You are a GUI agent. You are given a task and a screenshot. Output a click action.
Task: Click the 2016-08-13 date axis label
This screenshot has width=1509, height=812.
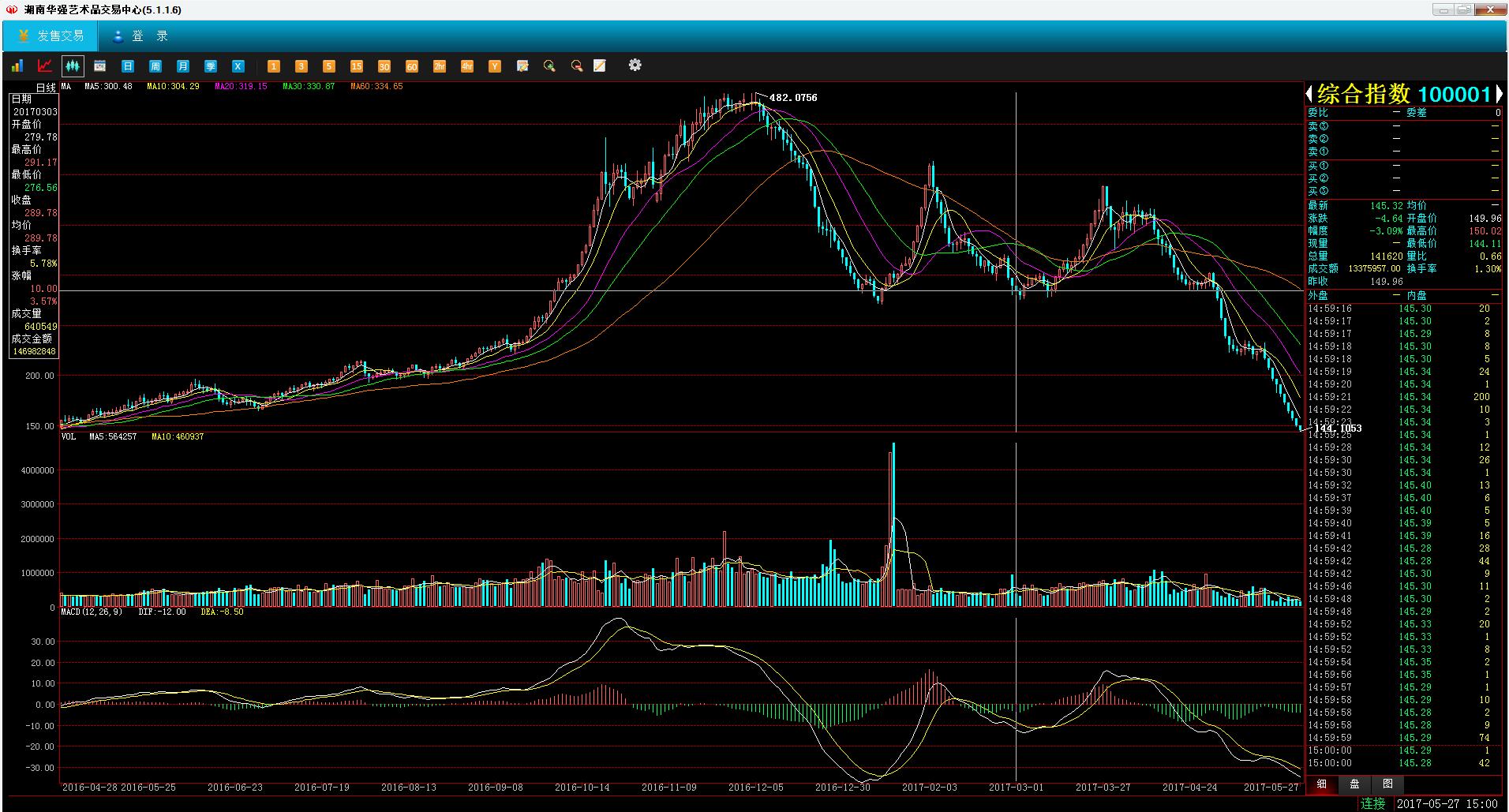[x=409, y=787]
